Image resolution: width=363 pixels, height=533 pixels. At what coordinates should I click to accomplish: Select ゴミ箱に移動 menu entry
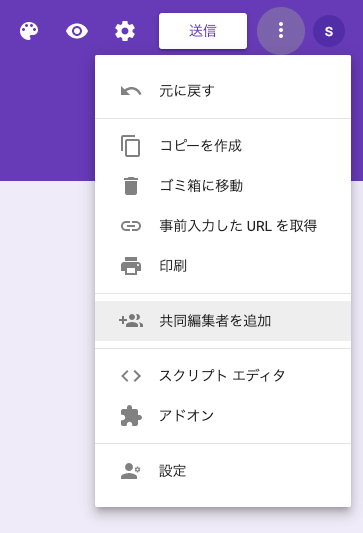[x=223, y=186]
